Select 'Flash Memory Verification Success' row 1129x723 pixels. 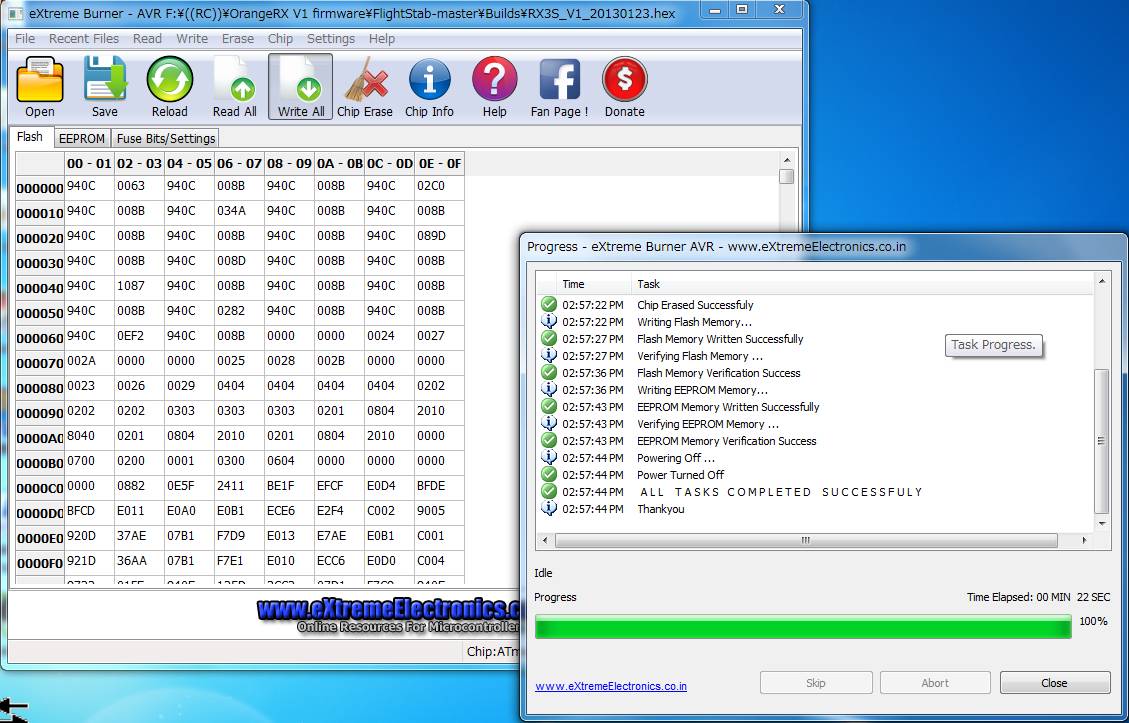(814, 373)
